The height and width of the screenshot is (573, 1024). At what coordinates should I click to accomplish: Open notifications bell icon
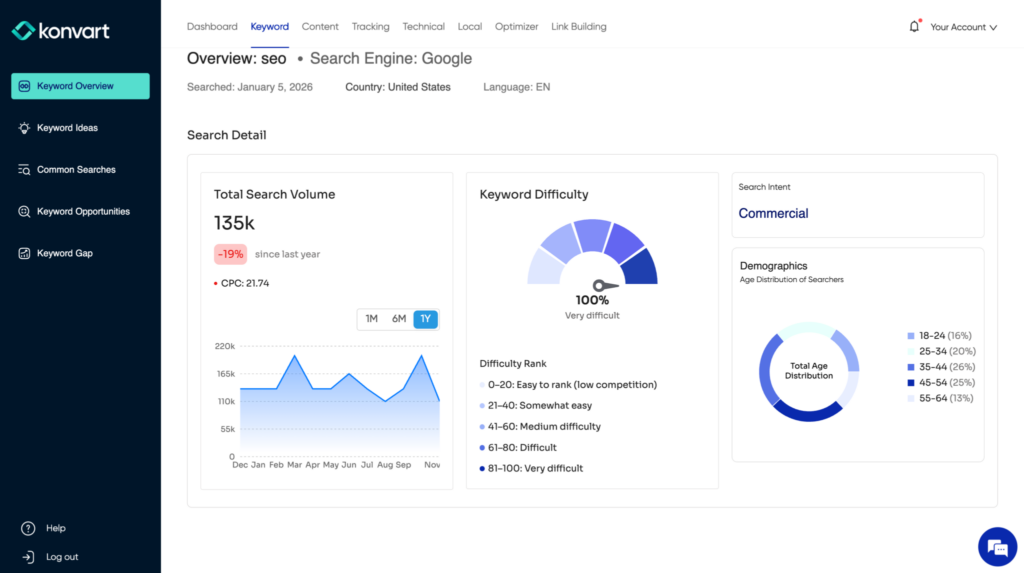(914, 26)
